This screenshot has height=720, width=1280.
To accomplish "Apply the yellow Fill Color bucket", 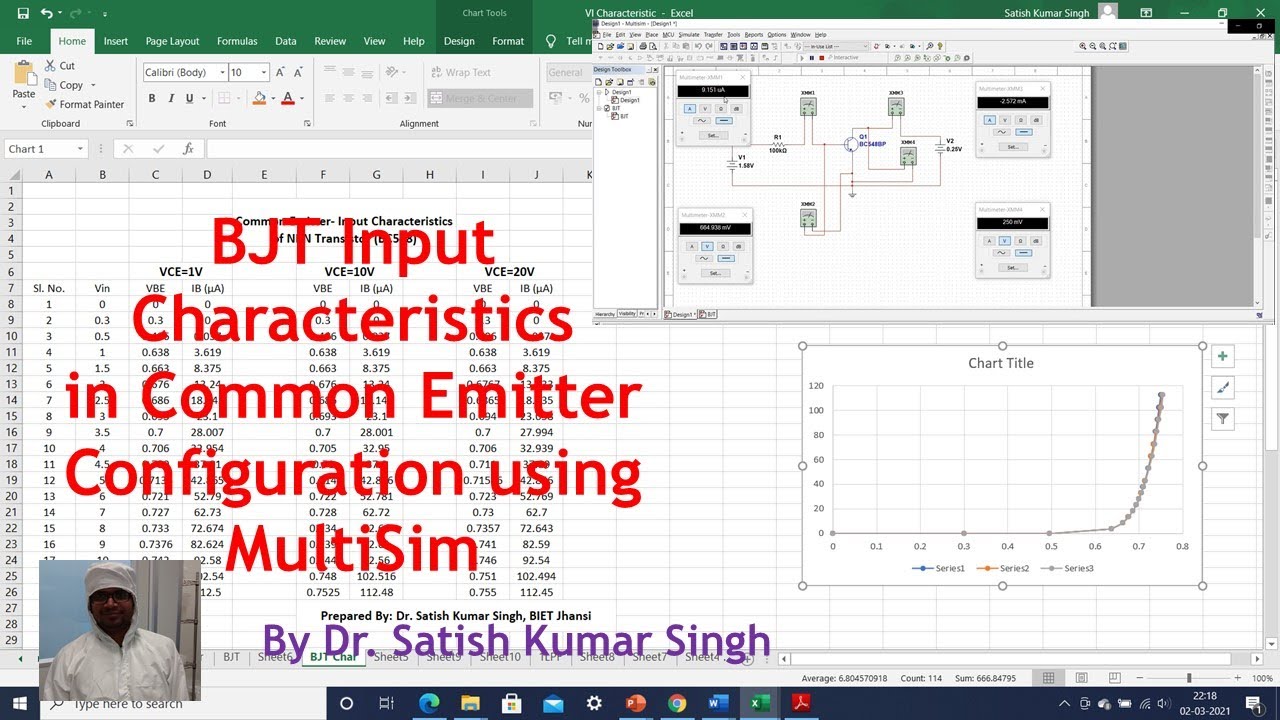I will [260, 98].
